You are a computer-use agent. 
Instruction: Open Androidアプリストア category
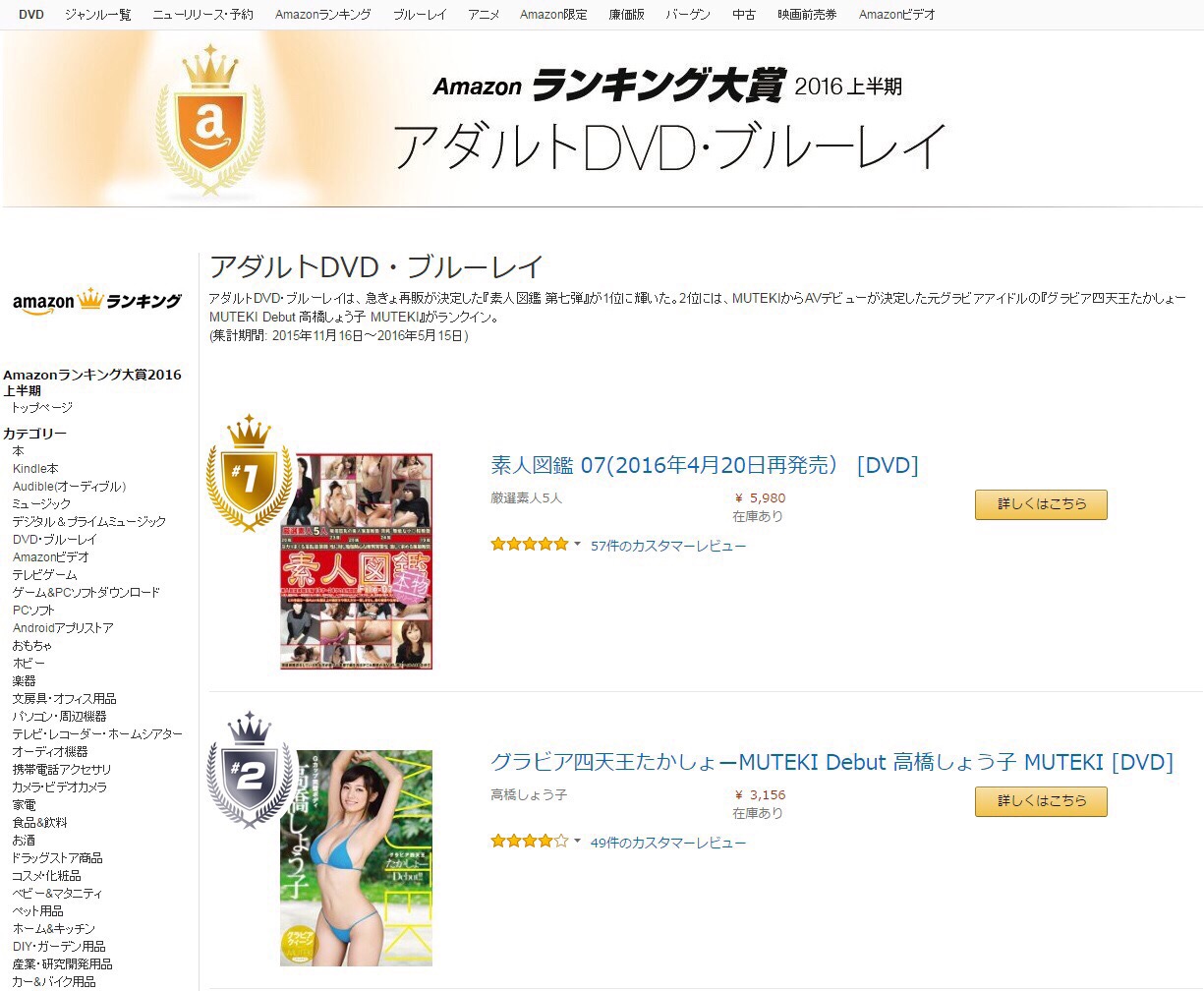click(x=63, y=628)
